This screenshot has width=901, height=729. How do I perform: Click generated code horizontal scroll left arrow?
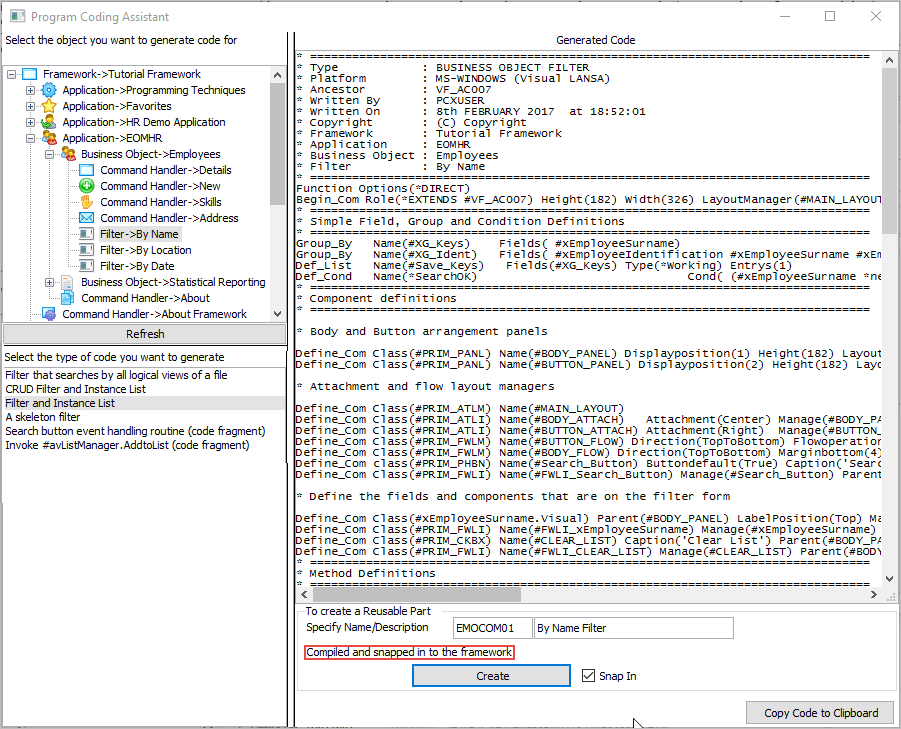click(x=305, y=595)
